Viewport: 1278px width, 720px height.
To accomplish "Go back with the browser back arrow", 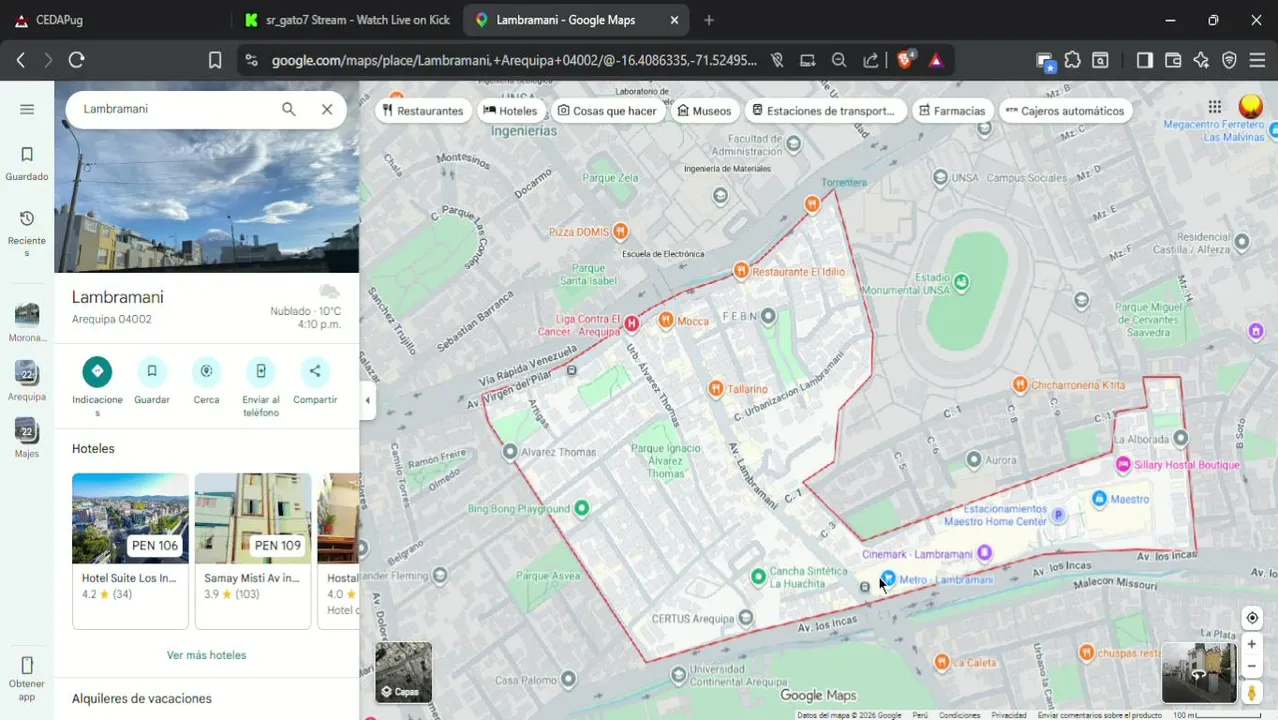I will [20, 60].
